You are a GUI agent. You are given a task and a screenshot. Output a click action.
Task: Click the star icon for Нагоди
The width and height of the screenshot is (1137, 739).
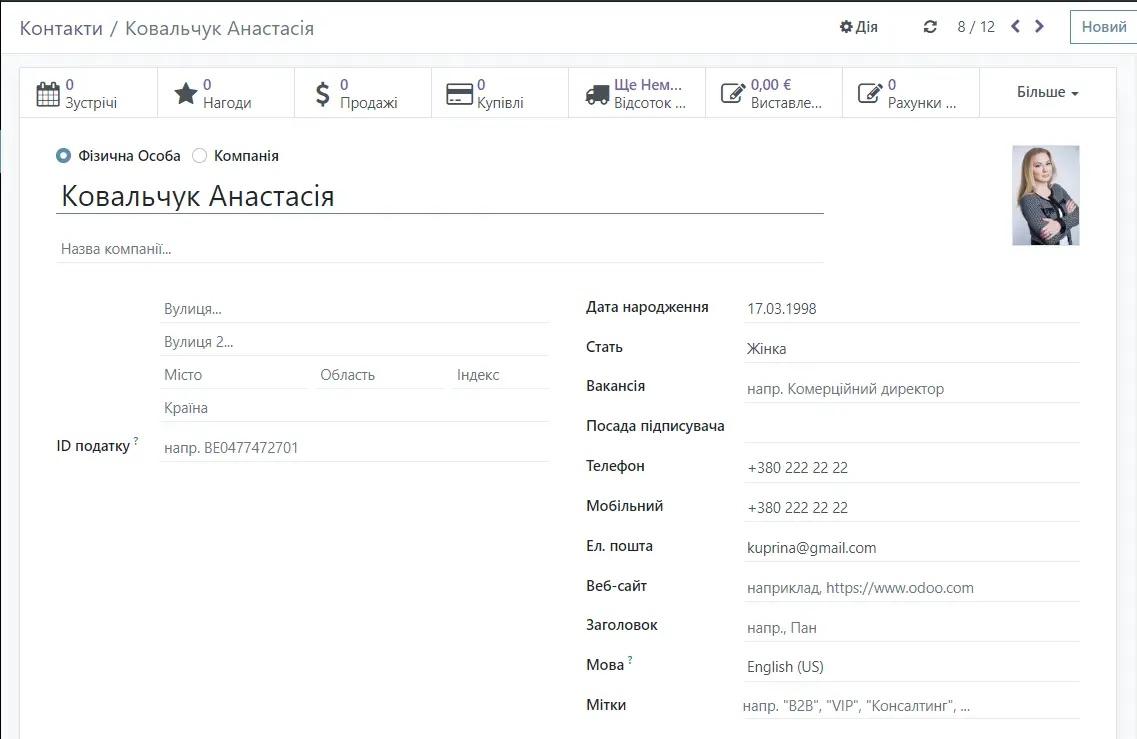(186, 90)
